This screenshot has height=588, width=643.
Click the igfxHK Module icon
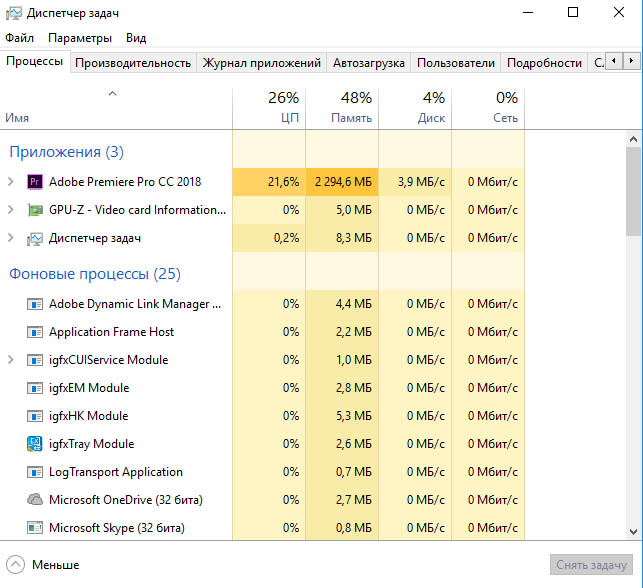click(x=35, y=416)
